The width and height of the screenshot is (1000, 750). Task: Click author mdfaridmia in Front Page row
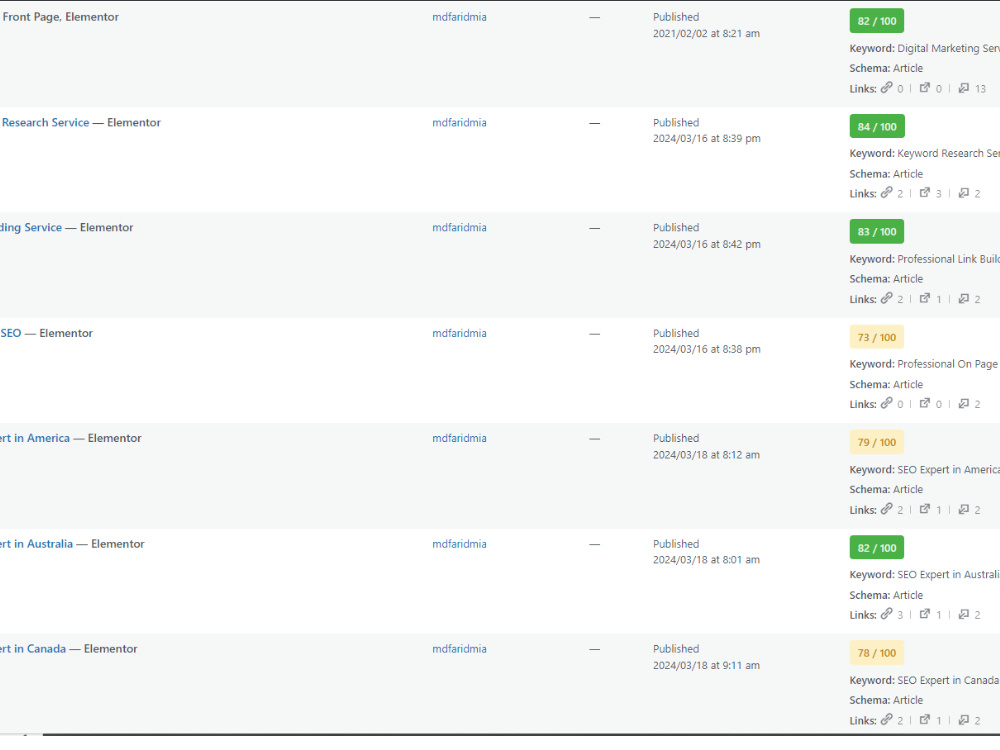(459, 17)
